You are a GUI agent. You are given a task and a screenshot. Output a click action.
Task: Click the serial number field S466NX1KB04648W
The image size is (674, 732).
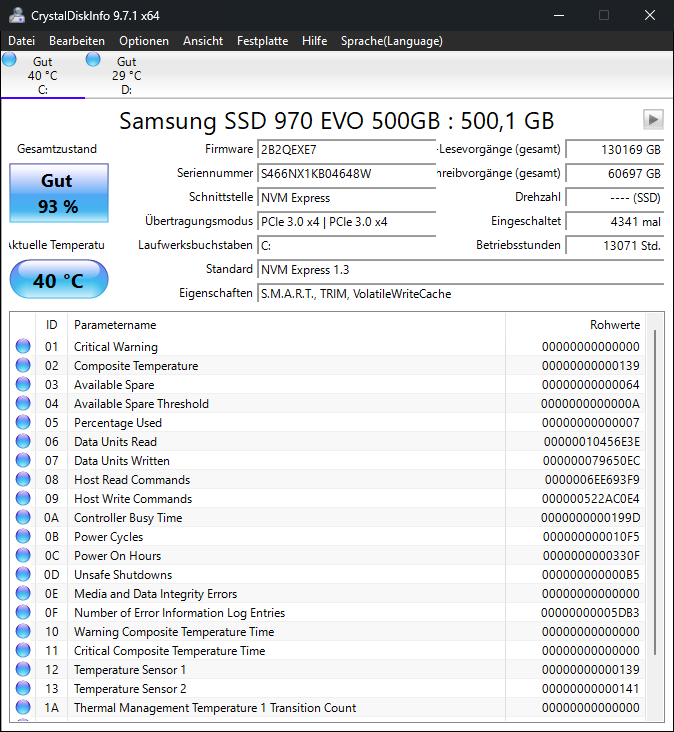click(x=346, y=174)
